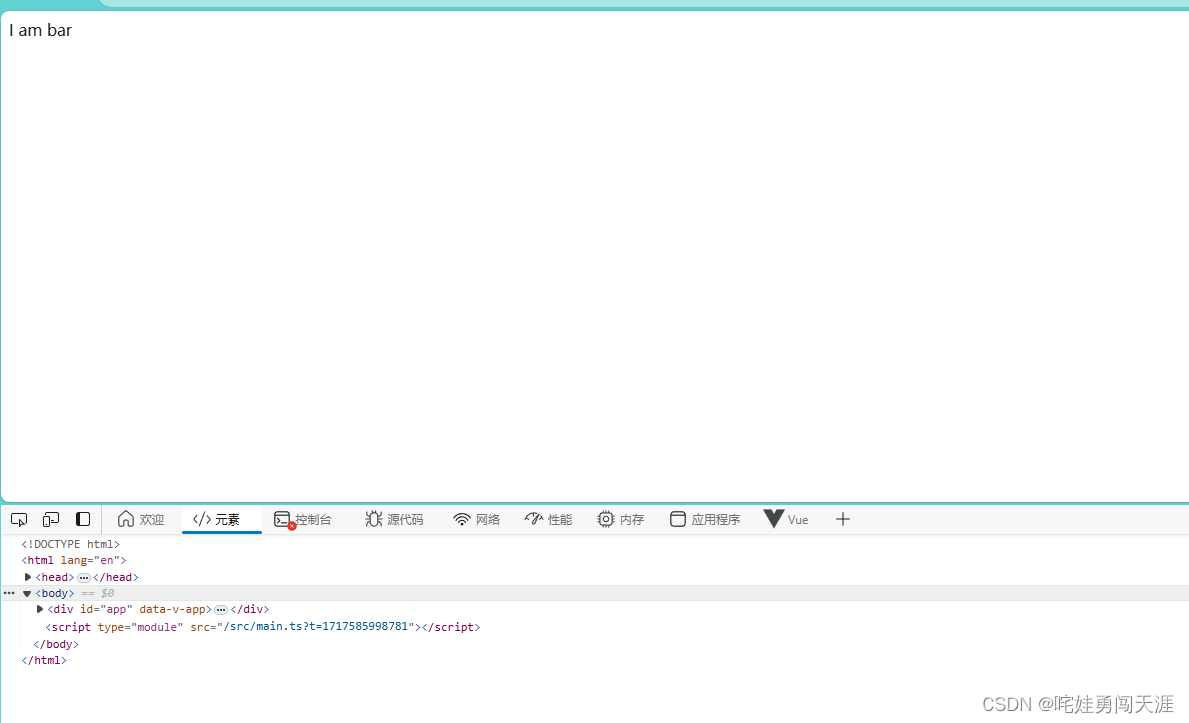The image size is (1189, 723).
Task: Collapse the body element node
Action: [27, 594]
